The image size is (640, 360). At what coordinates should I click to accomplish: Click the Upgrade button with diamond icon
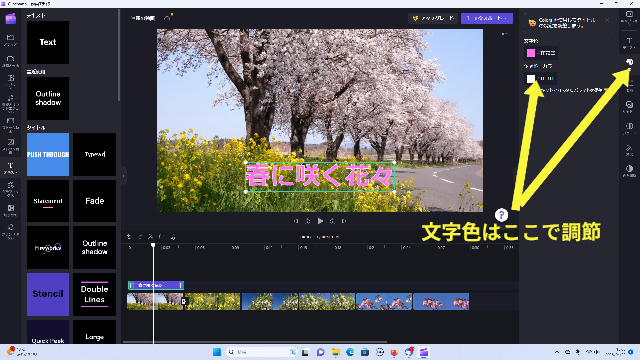click(x=433, y=18)
